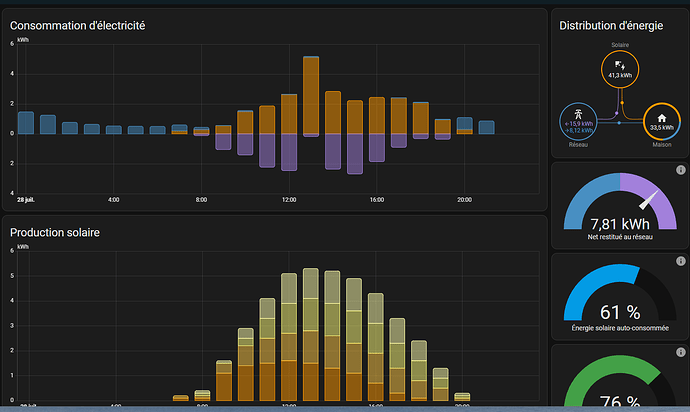
Task: Click the 41,3 kWh solar production value
Action: pos(619,75)
